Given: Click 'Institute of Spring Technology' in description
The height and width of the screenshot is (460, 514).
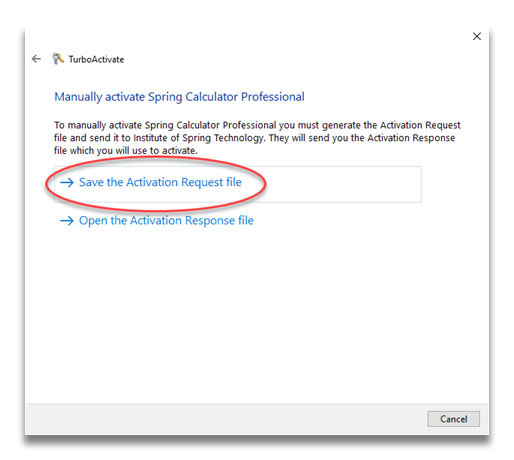Looking at the screenshot, I should (199, 138).
